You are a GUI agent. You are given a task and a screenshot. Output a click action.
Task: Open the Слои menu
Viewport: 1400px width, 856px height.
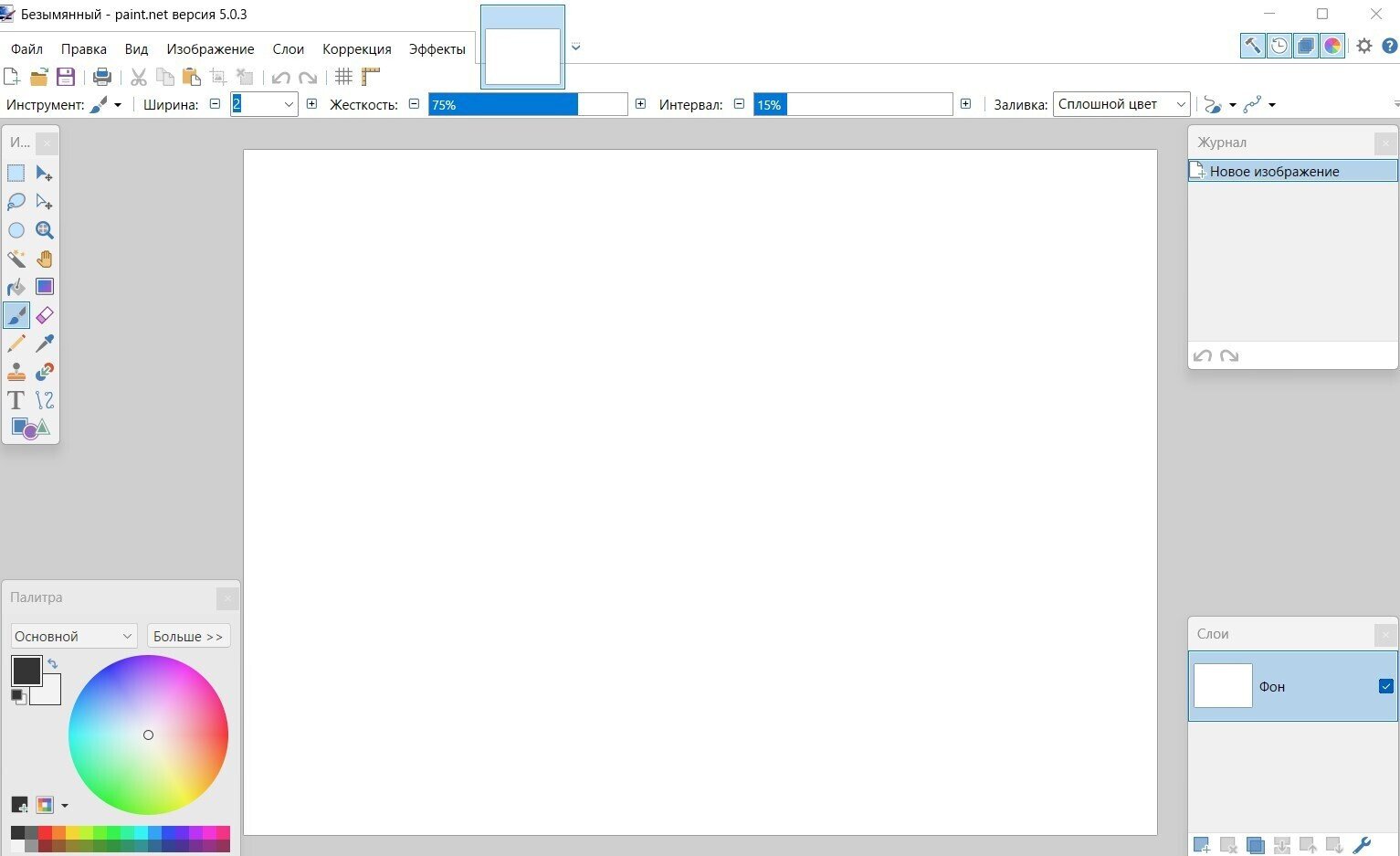(x=288, y=49)
